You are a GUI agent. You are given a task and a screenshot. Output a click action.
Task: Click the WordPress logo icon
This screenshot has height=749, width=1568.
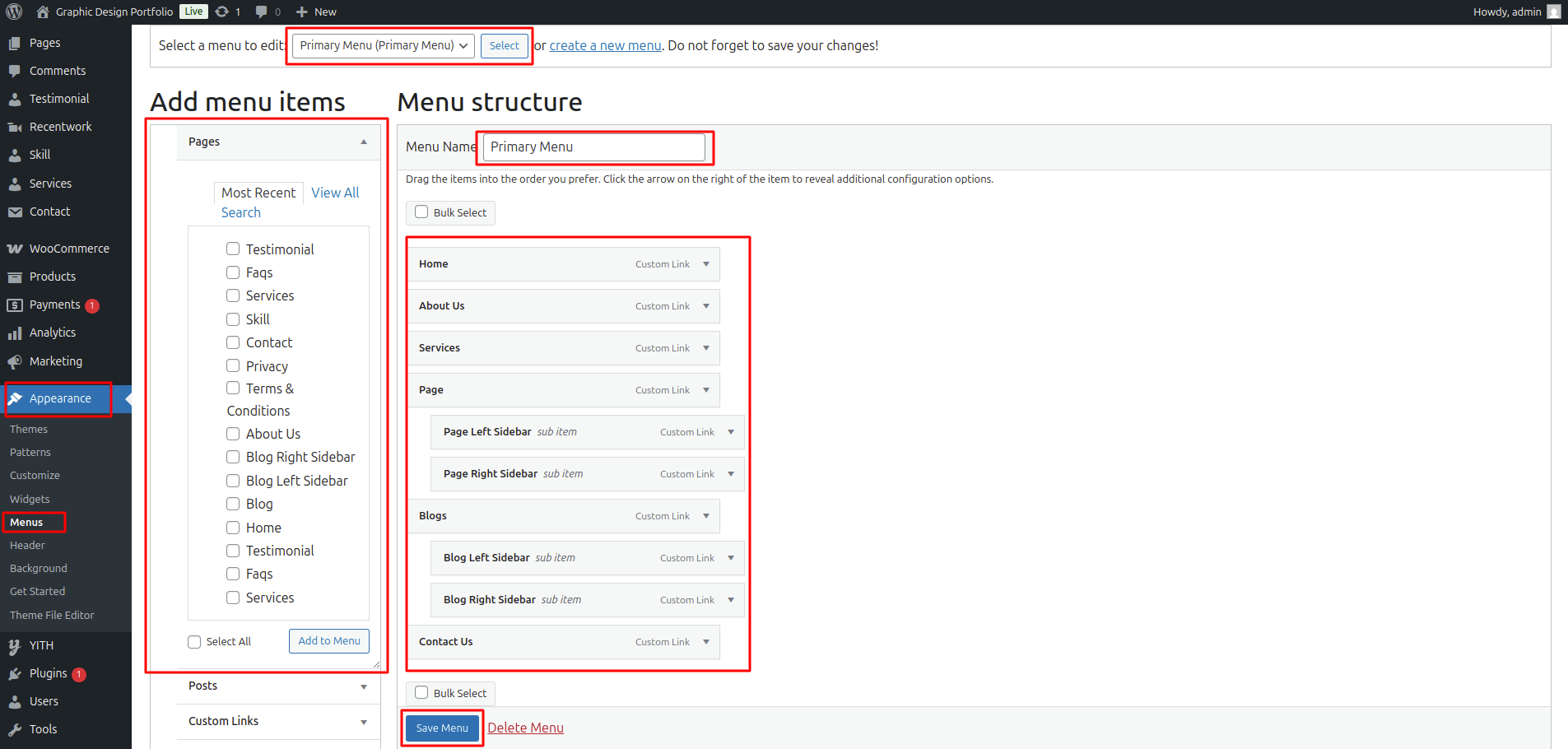pyautogui.click(x=14, y=12)
